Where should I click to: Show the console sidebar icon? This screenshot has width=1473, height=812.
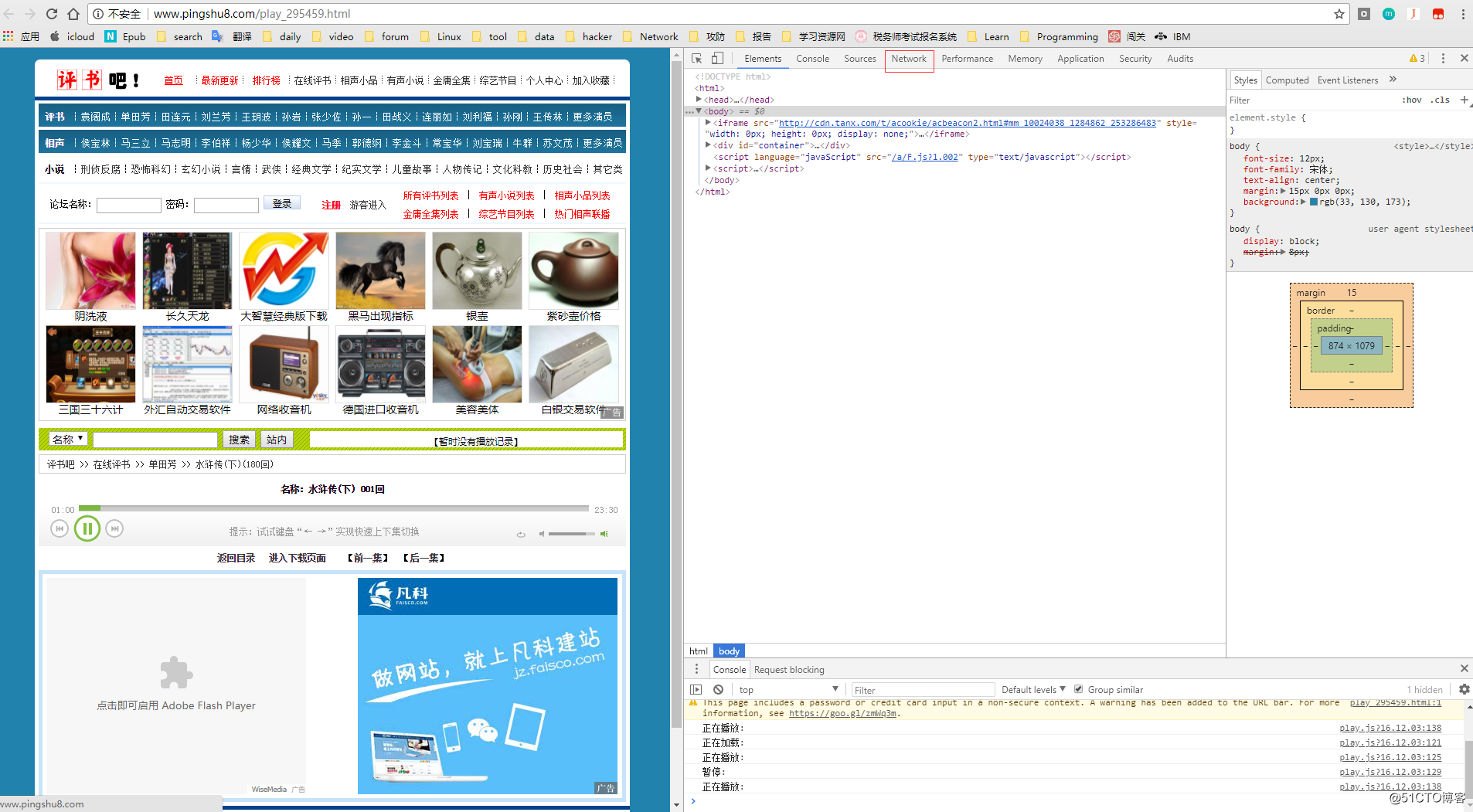pos(696,689)
